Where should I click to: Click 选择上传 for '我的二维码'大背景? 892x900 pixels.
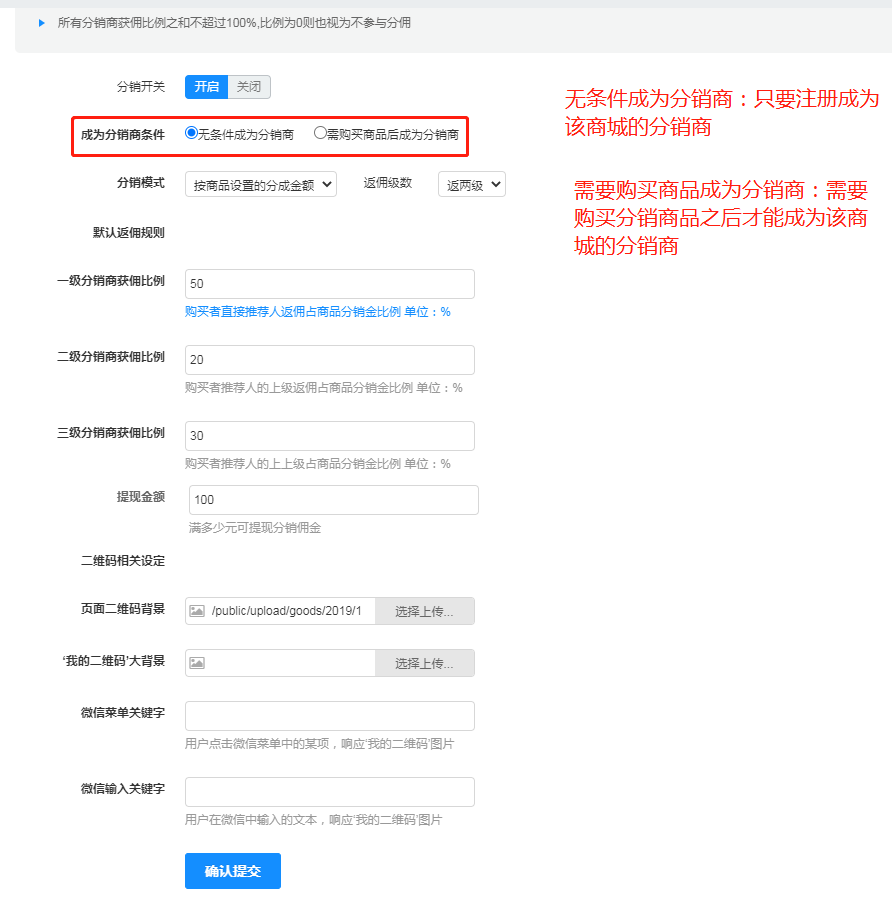(424, 663)
